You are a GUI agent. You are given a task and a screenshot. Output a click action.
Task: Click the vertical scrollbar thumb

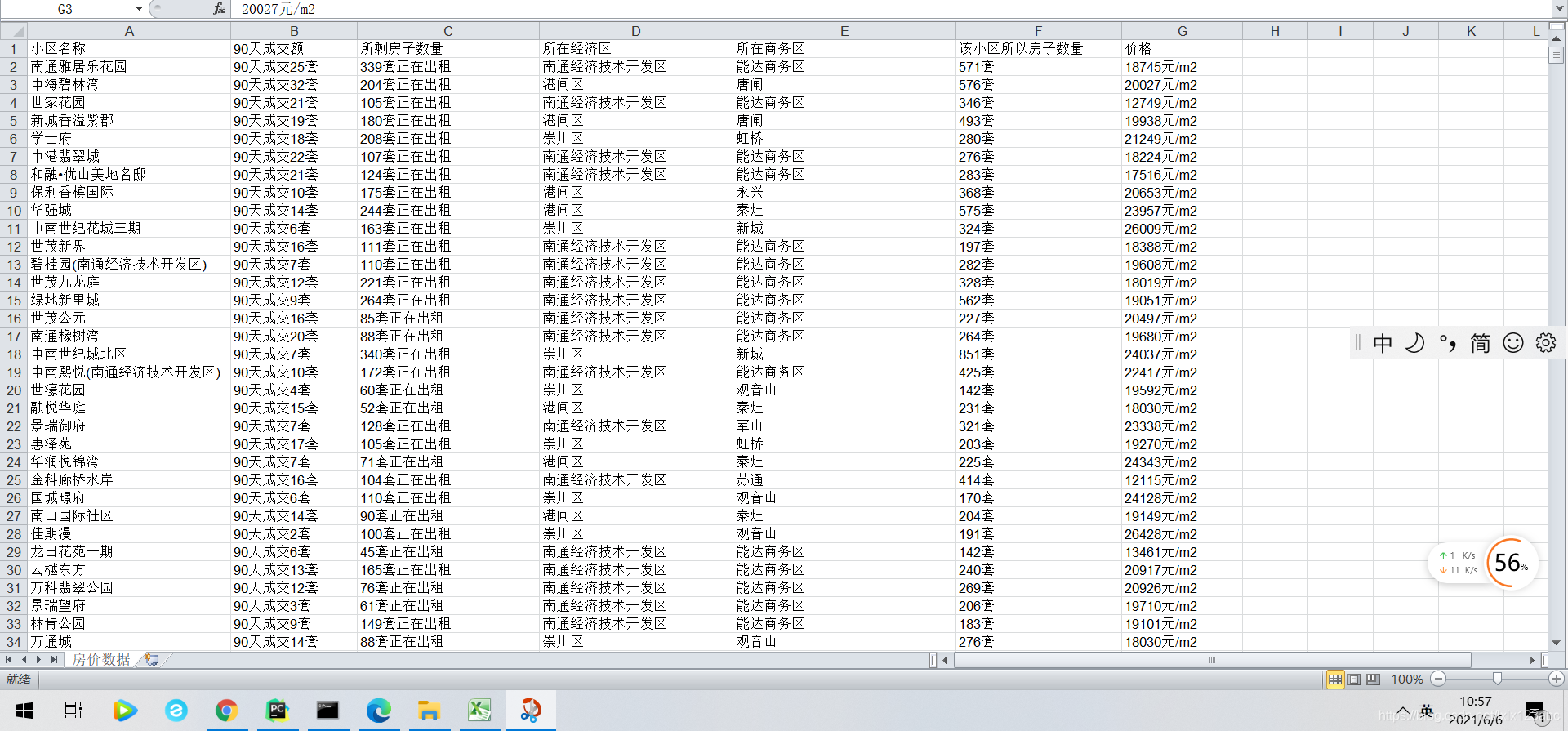click(x=1556, y=55)
